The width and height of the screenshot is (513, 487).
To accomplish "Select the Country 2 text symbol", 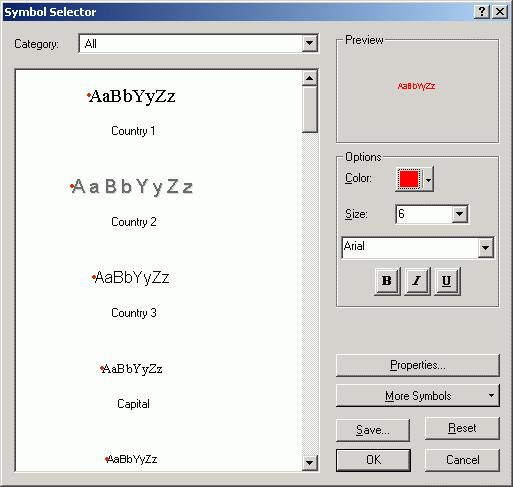I will point(133,202).
